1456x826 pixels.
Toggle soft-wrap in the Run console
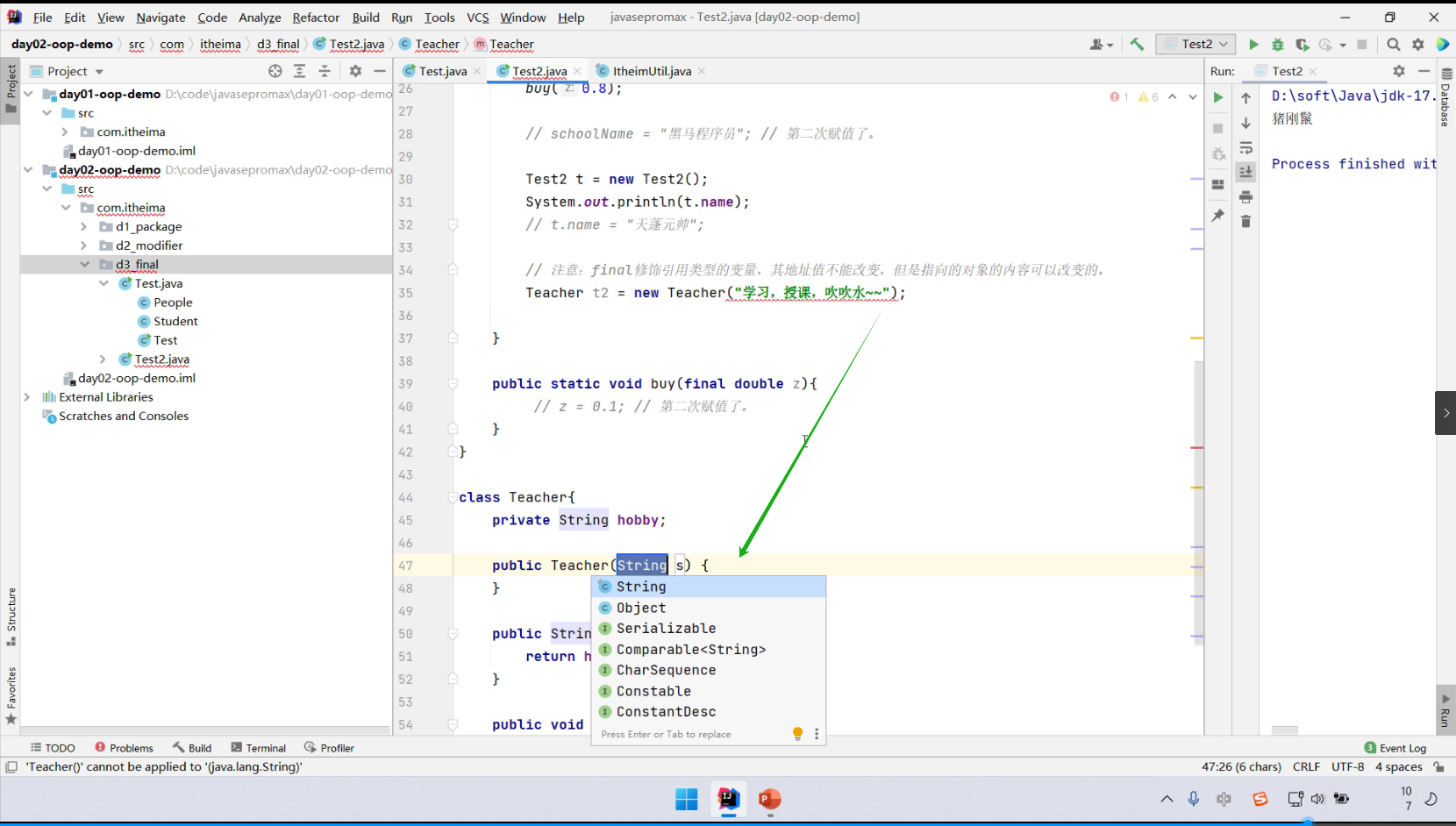coord(1245,148)
